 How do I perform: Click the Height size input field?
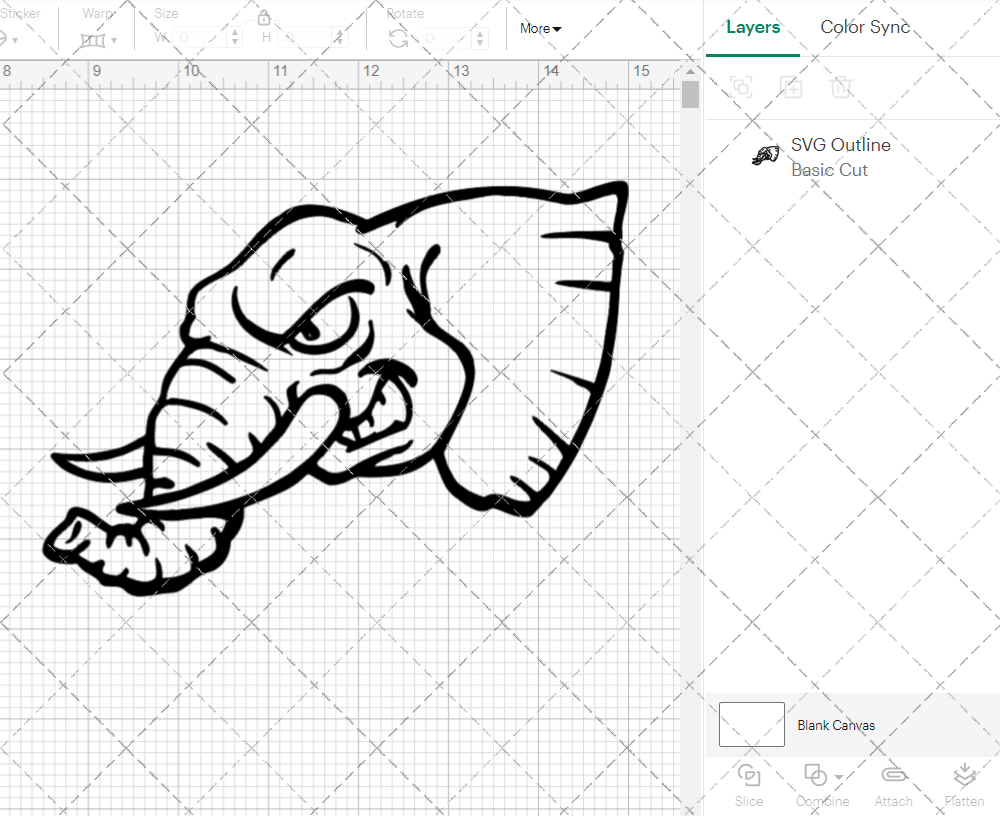coord(305,38)
